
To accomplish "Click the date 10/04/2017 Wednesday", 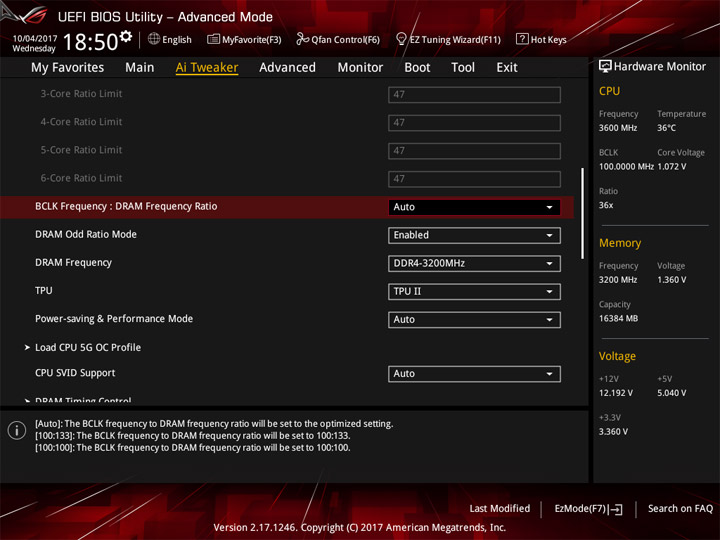I will (x=34, y=43).
